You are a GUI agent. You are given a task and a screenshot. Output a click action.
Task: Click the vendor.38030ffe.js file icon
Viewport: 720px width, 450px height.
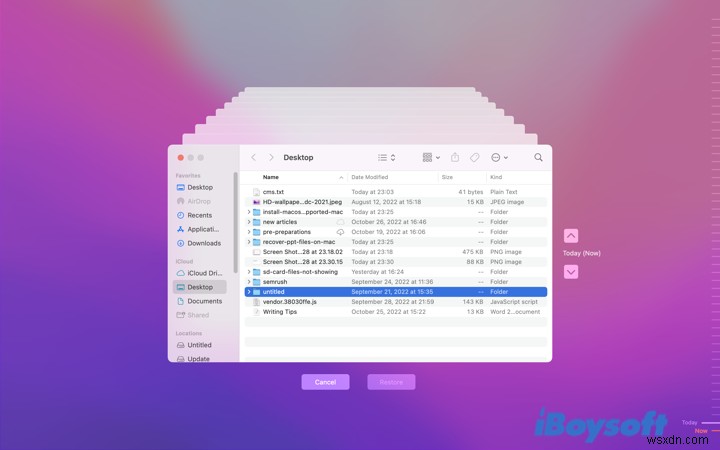click(x=257, y=302)
